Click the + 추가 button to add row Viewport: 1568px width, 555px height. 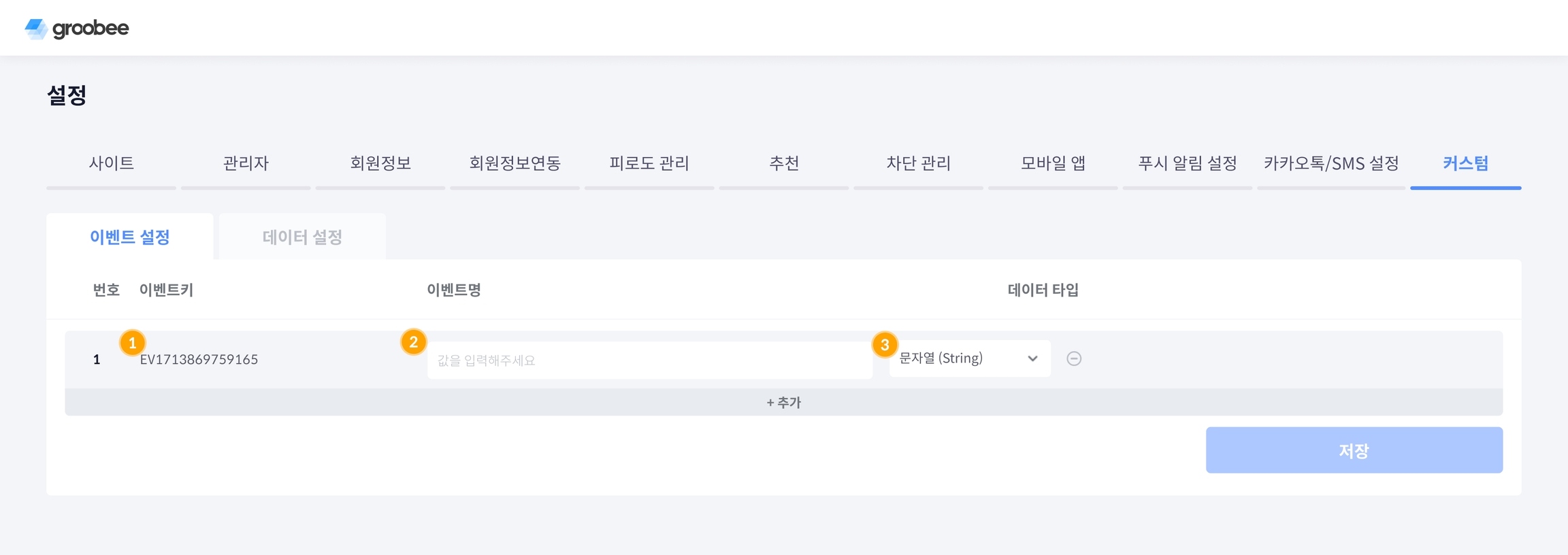(783, 403)
